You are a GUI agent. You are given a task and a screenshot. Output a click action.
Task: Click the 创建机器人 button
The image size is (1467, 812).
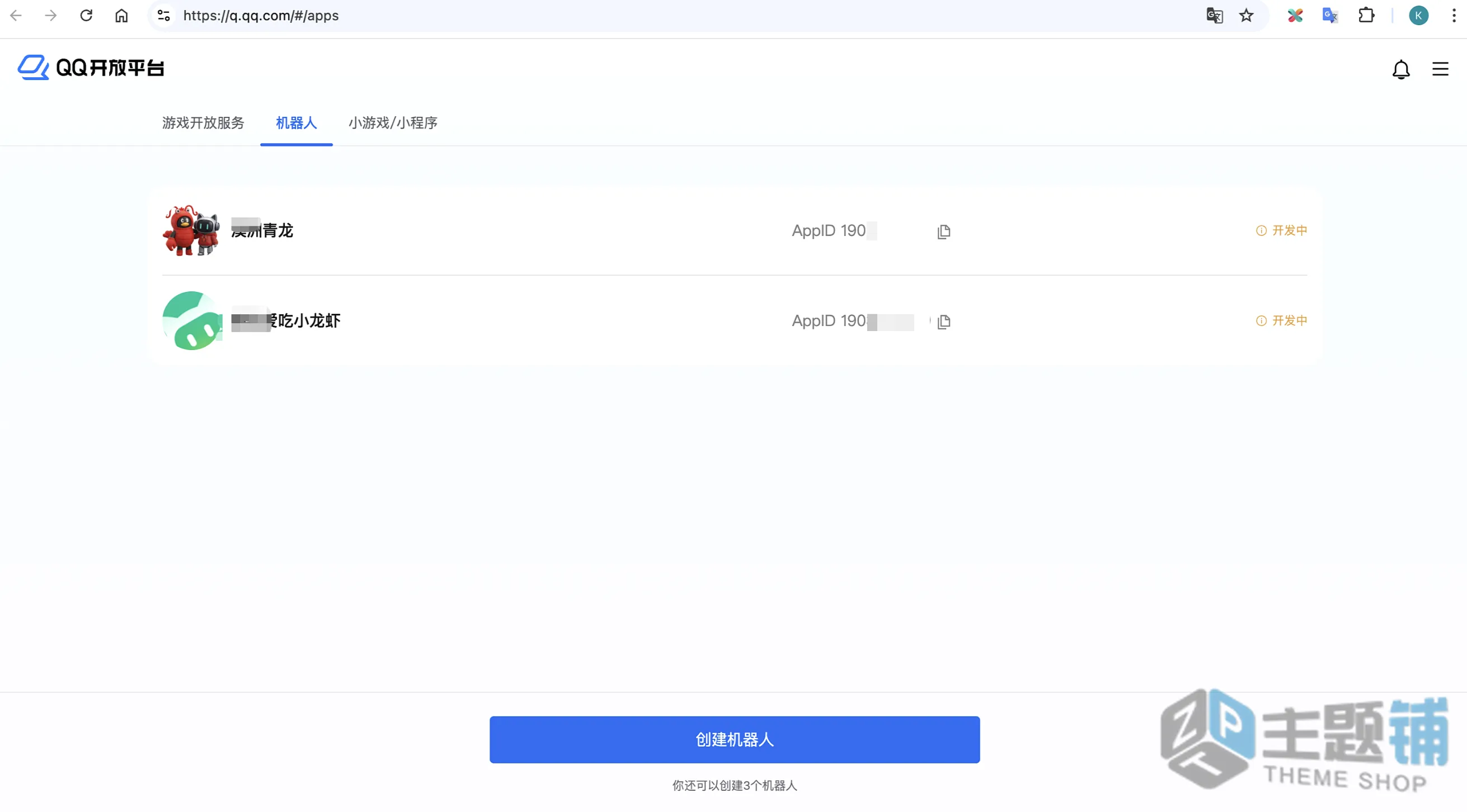tap(735, 740)
